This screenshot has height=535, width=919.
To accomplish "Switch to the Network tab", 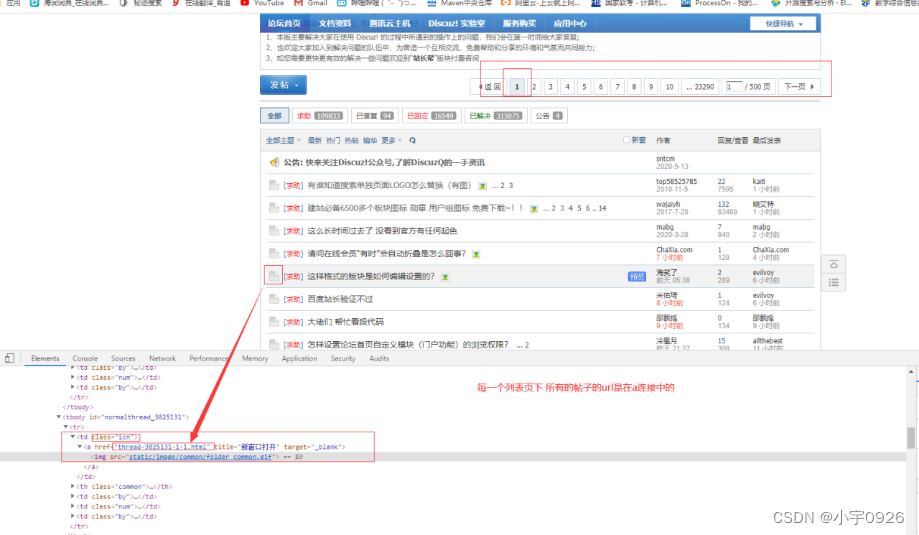I will click(x=162, y=359).
